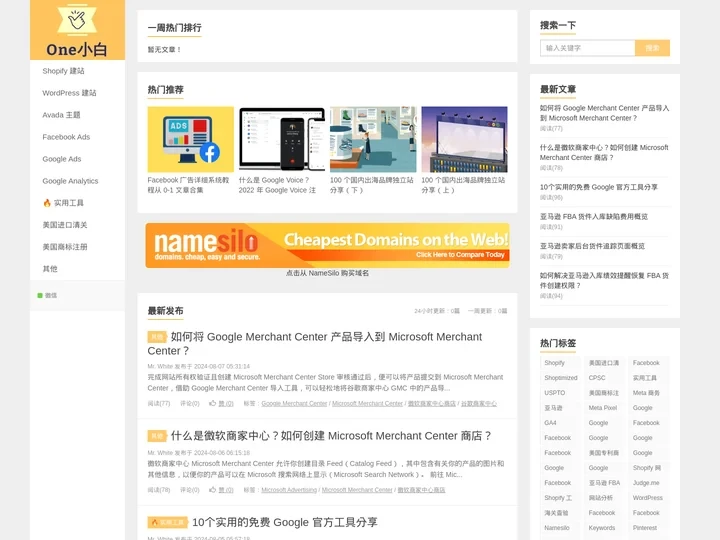Click the One小白 site logo
Image resolution: width=720 pixels, height=540 pixels.
click(77, 30)
